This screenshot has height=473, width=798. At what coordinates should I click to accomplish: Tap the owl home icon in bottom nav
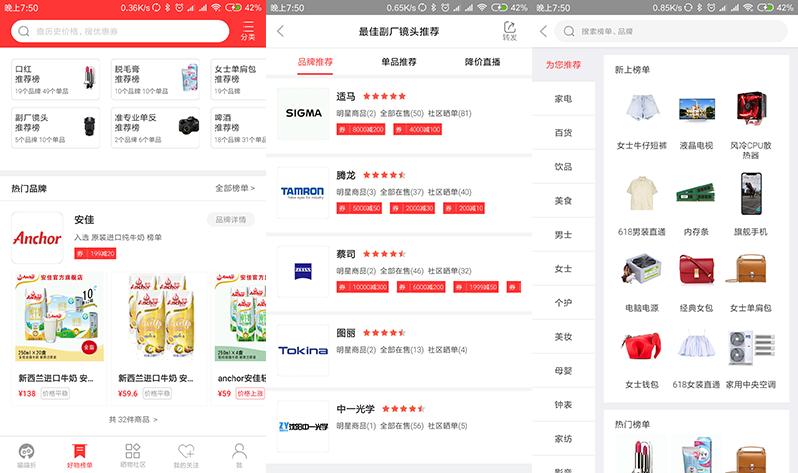[x=26, y=451]
